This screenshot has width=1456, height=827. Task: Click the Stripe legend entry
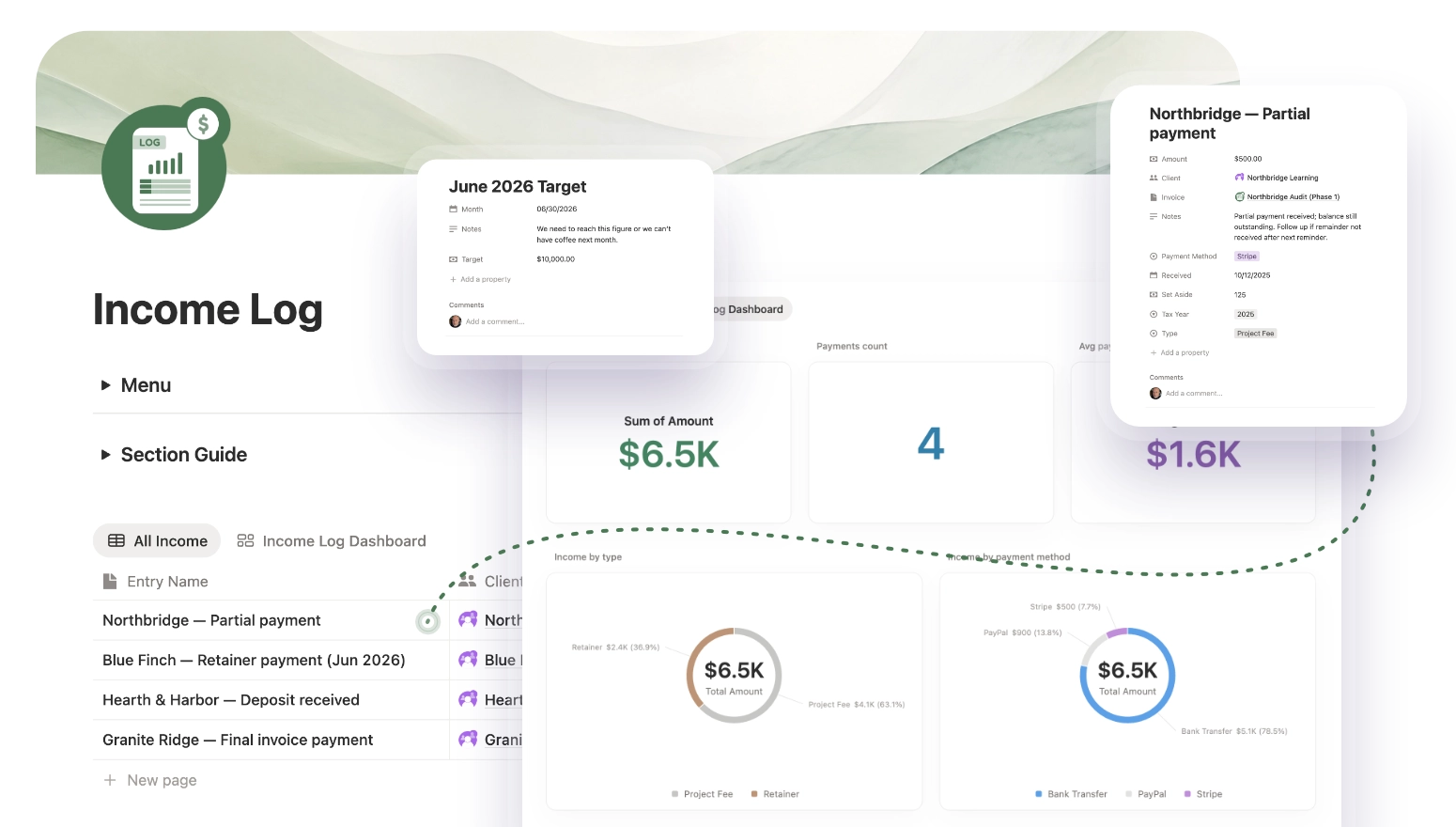pyautogui.click(x=1203, y=794)
